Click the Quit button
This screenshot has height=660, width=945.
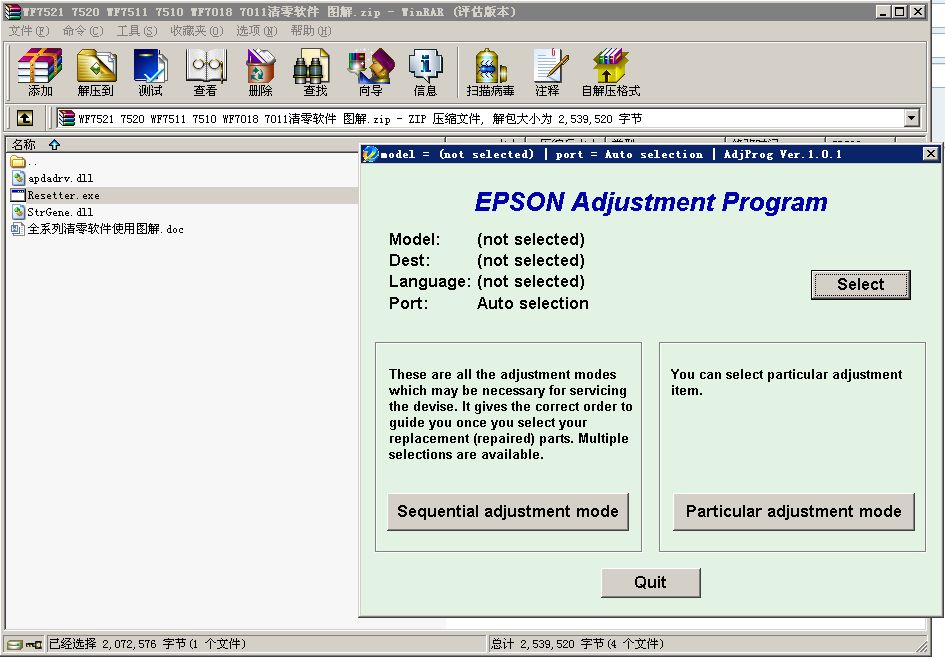[651, 582]
